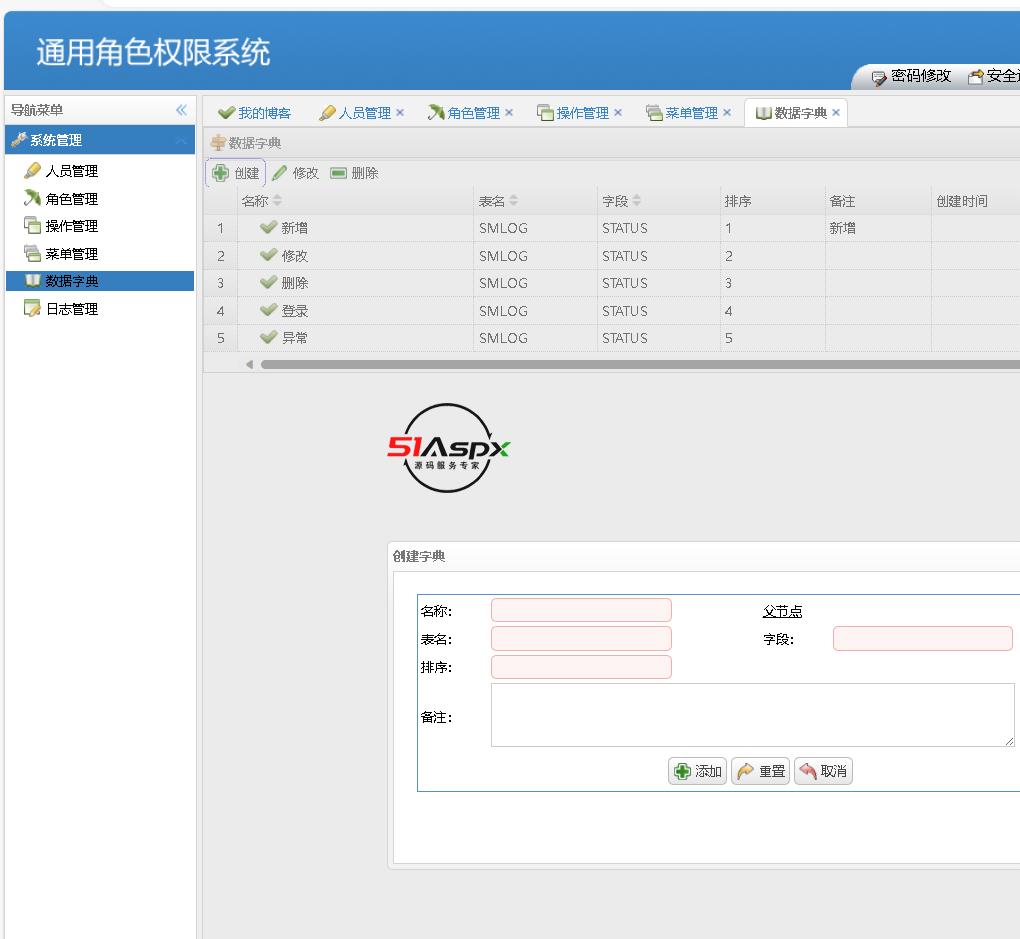Screen dimensions: 1020x939
Task: Open Personnel Management in sidebar
Action: coord(71,171)
